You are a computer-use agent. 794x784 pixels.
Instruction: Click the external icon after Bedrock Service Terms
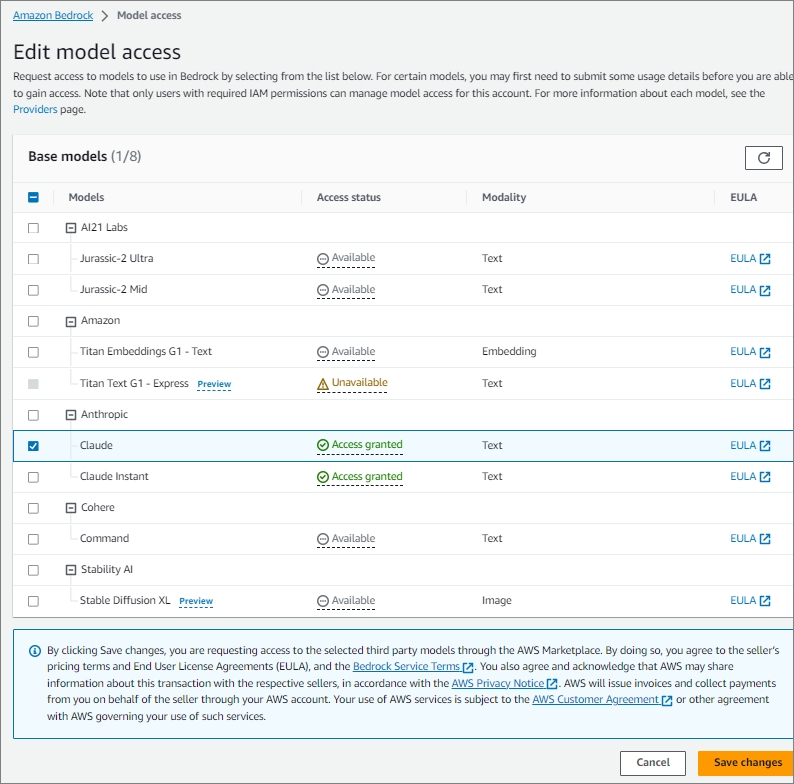[467, 667]
